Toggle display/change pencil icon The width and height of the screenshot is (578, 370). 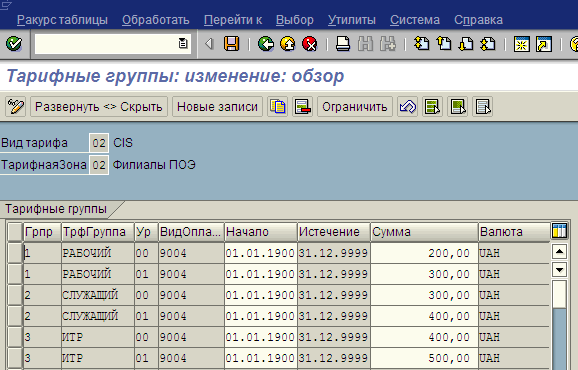[x=15, y=107]
